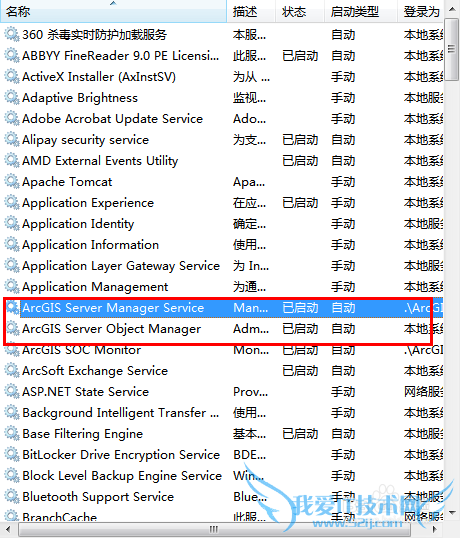Select the 360 杀毒实时防护加载服务 row
Image resolution: width=460 pixels, height=538 pixels.
click(x=94, y=35)
